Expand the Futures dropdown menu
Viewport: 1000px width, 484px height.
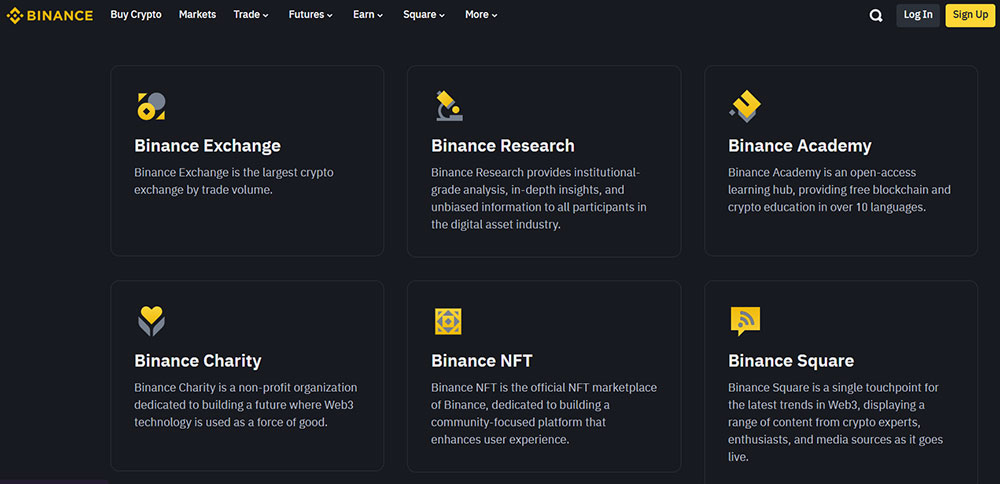310,15
